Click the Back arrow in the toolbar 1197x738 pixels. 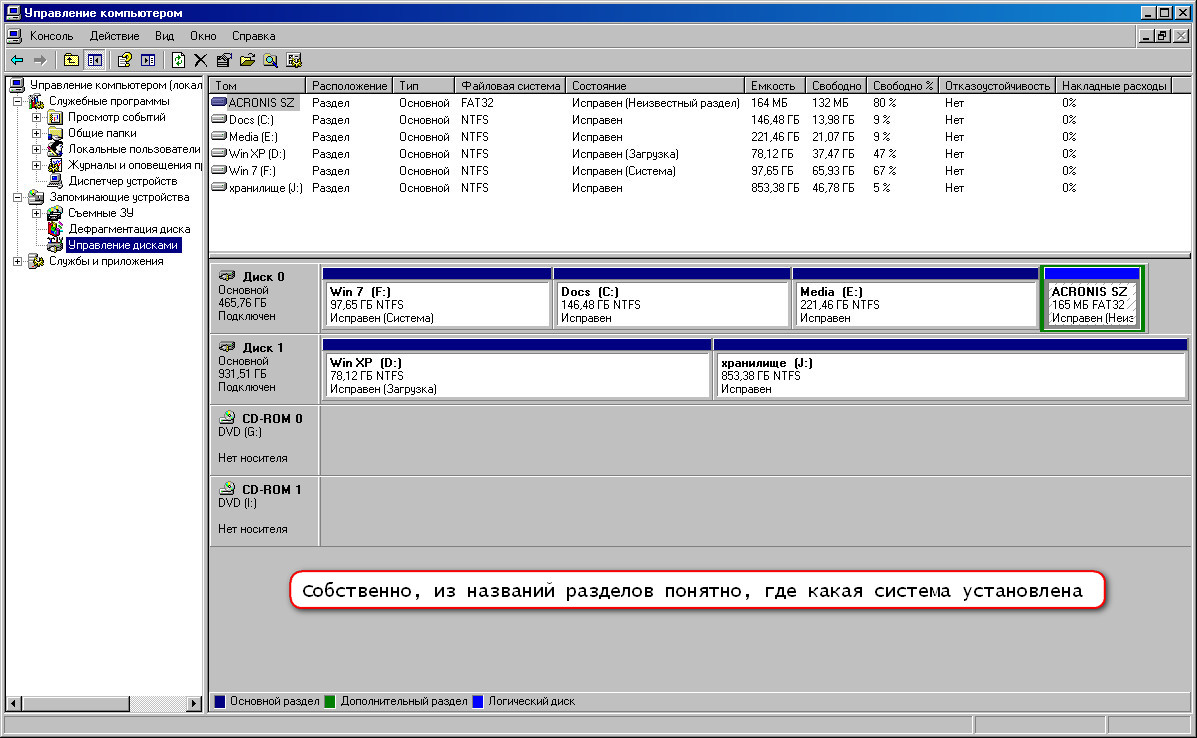coord(17,60)
